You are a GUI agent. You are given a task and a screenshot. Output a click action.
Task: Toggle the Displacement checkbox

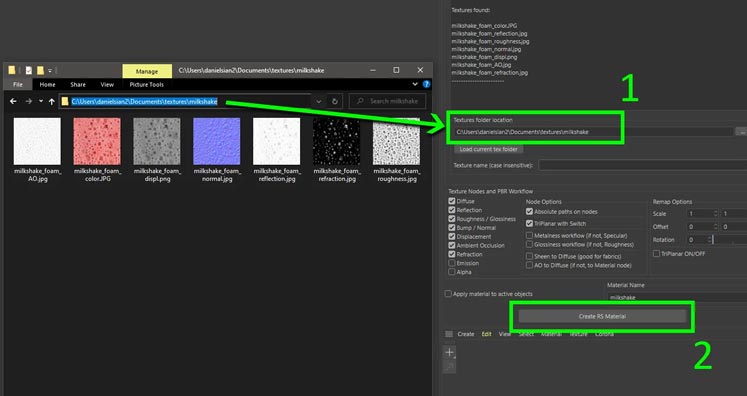pyautogui.click(x=452, y=236)
